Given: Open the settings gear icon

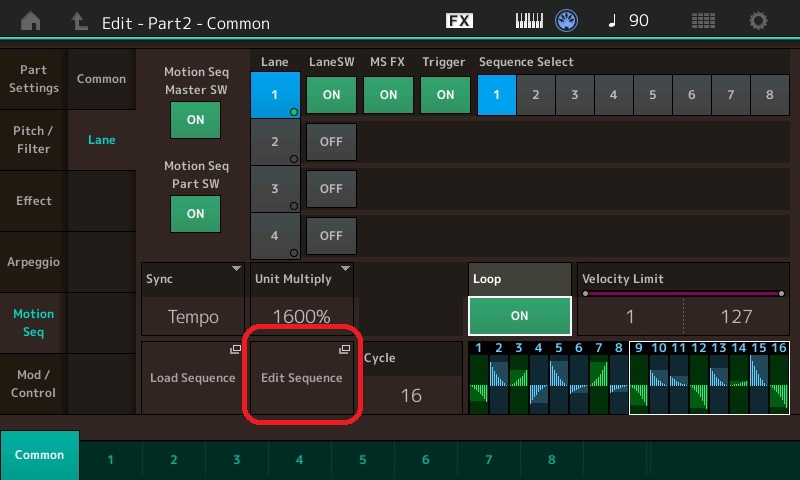Looking at the screenshot, I should (759, 21).
